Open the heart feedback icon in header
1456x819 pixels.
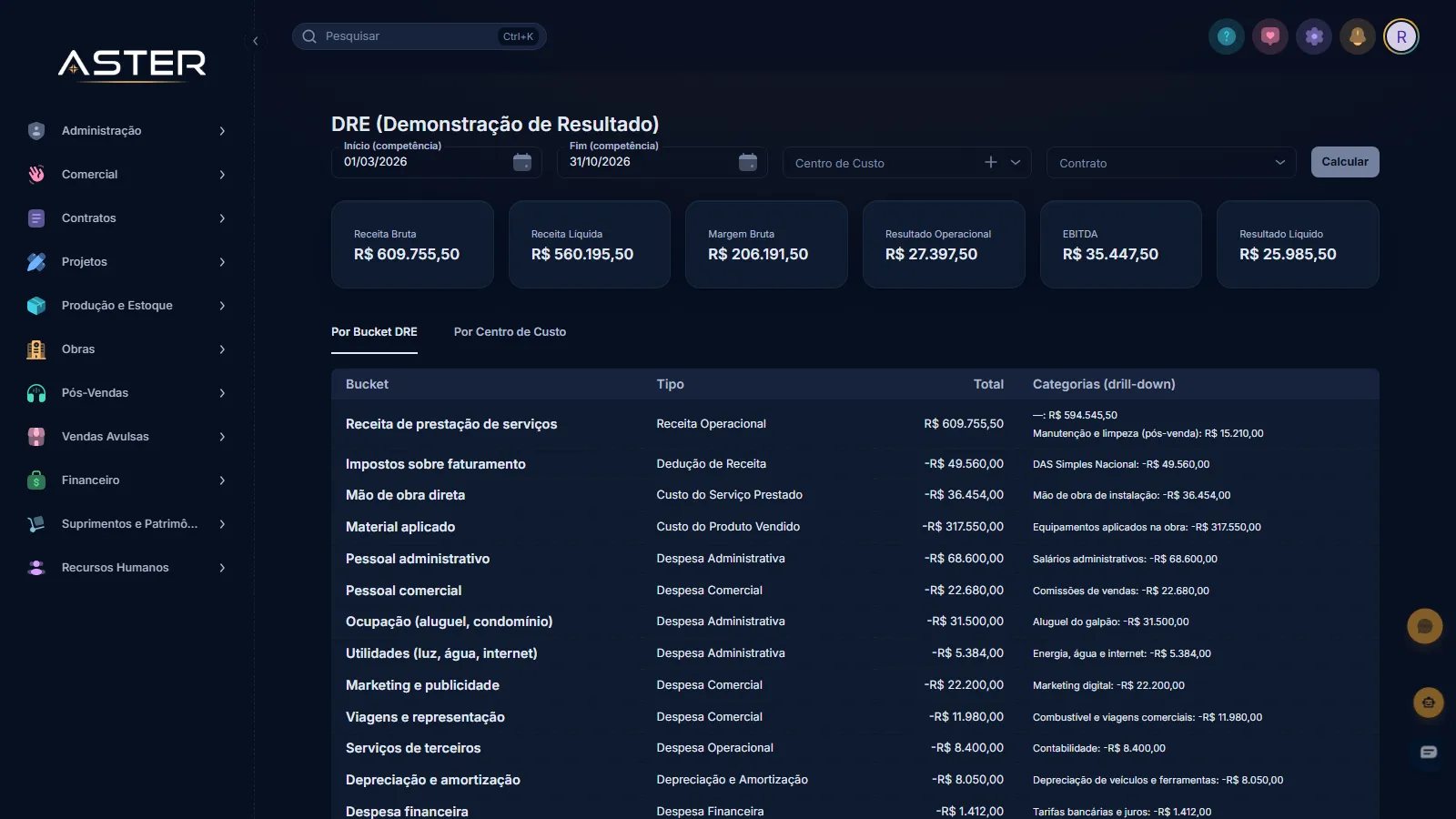(x=1270, y=36)
